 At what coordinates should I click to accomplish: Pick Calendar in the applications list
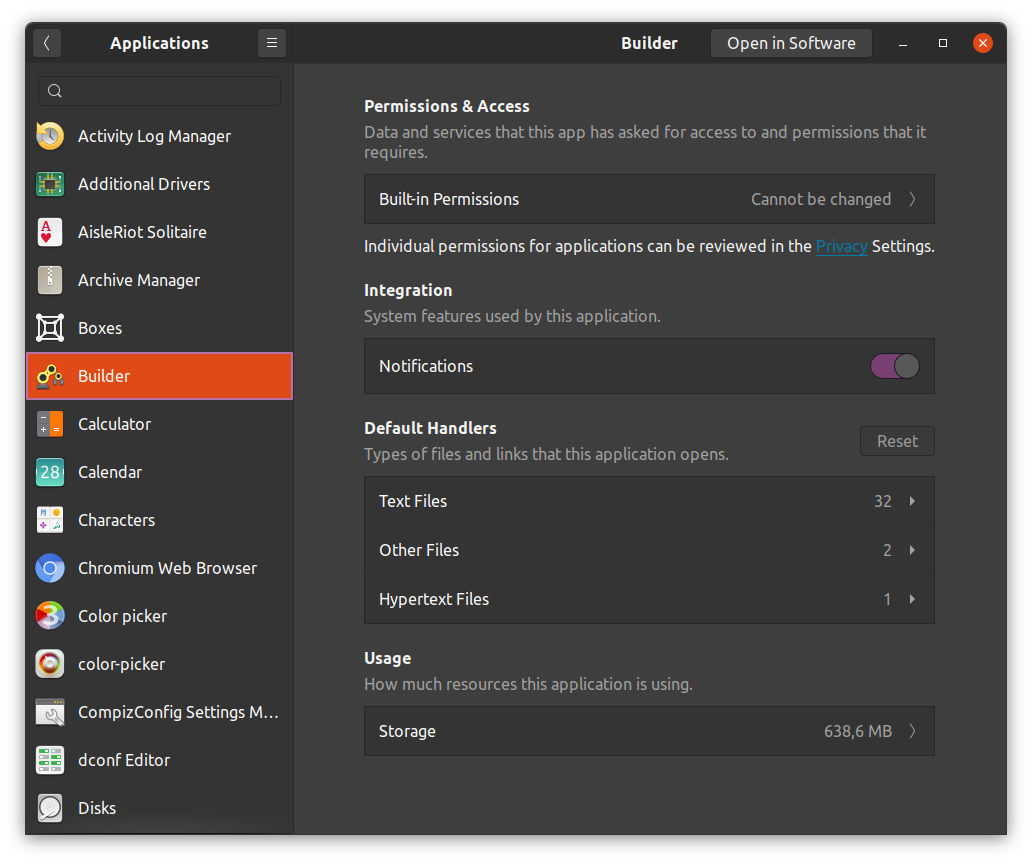pos(159,473)
